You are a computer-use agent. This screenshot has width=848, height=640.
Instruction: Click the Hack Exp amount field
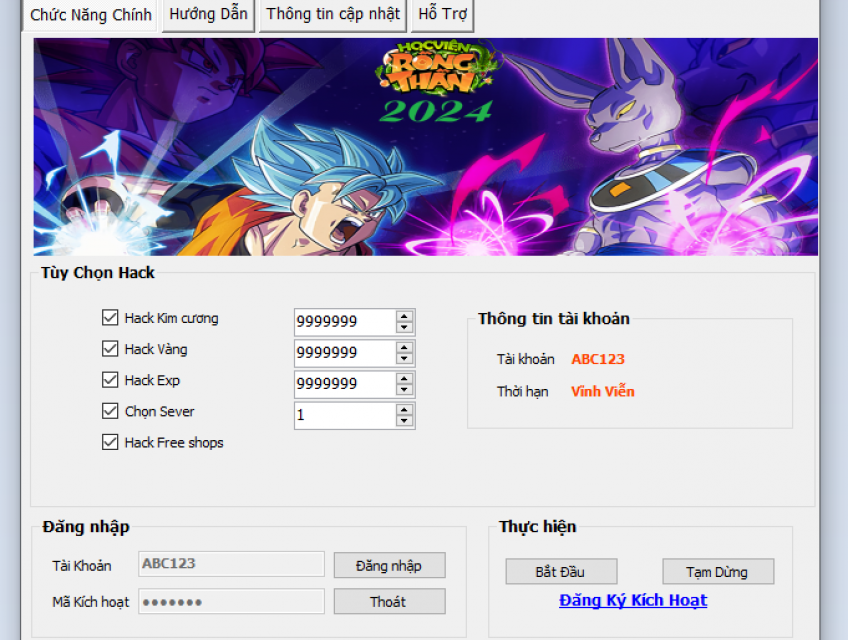(345, 384)
